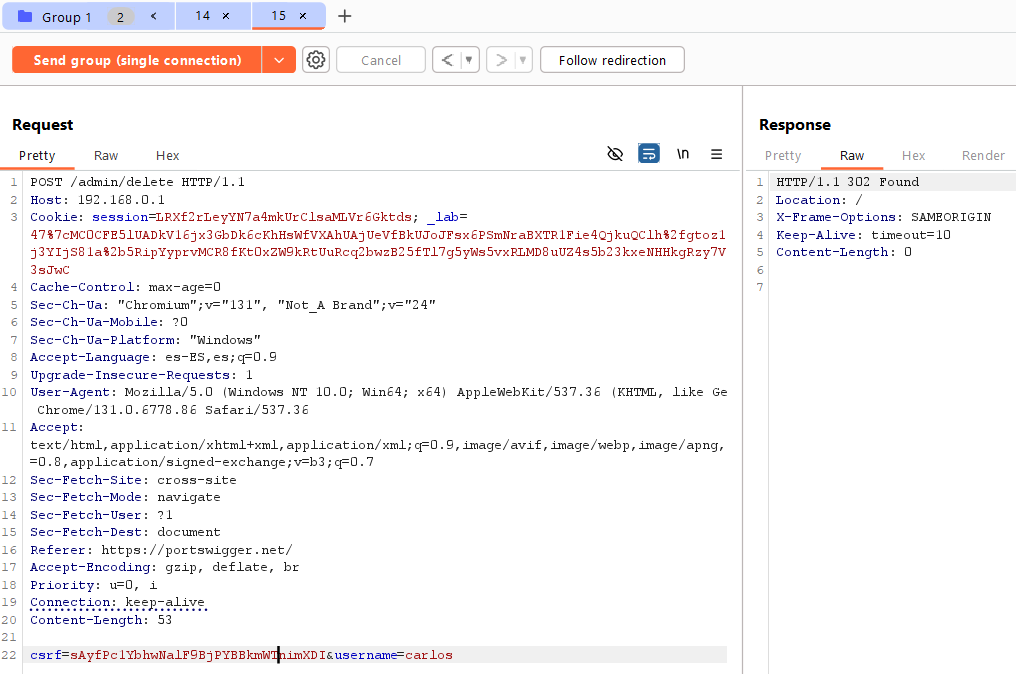The height and width of the screenshot is (674, 1016).
Task: Toggle message line wrap icon
Action: click(649, 154)
